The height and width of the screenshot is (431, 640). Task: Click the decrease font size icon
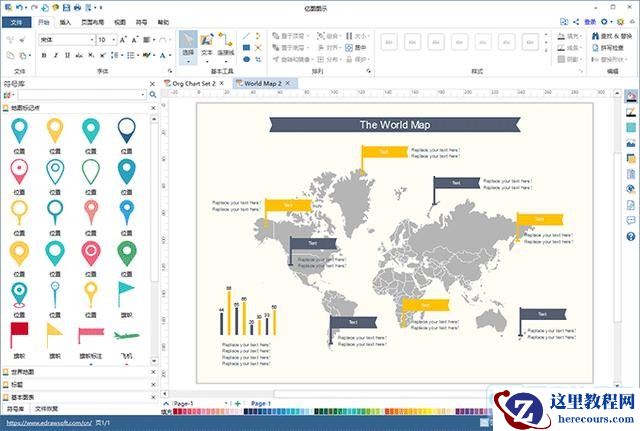point(135,40)
